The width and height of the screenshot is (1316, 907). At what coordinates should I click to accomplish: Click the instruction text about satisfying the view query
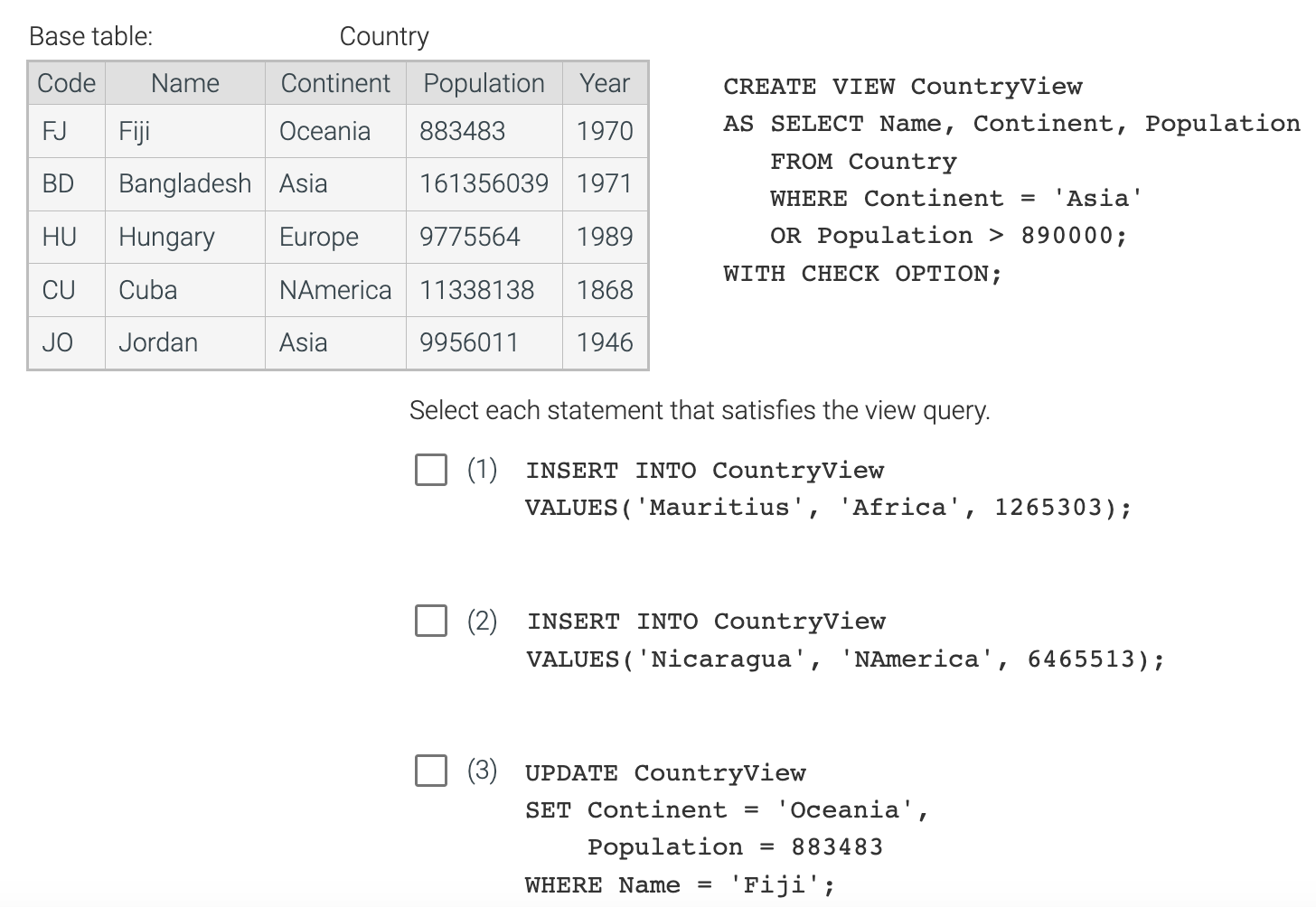pyautogui.click(x=699, y=410)
